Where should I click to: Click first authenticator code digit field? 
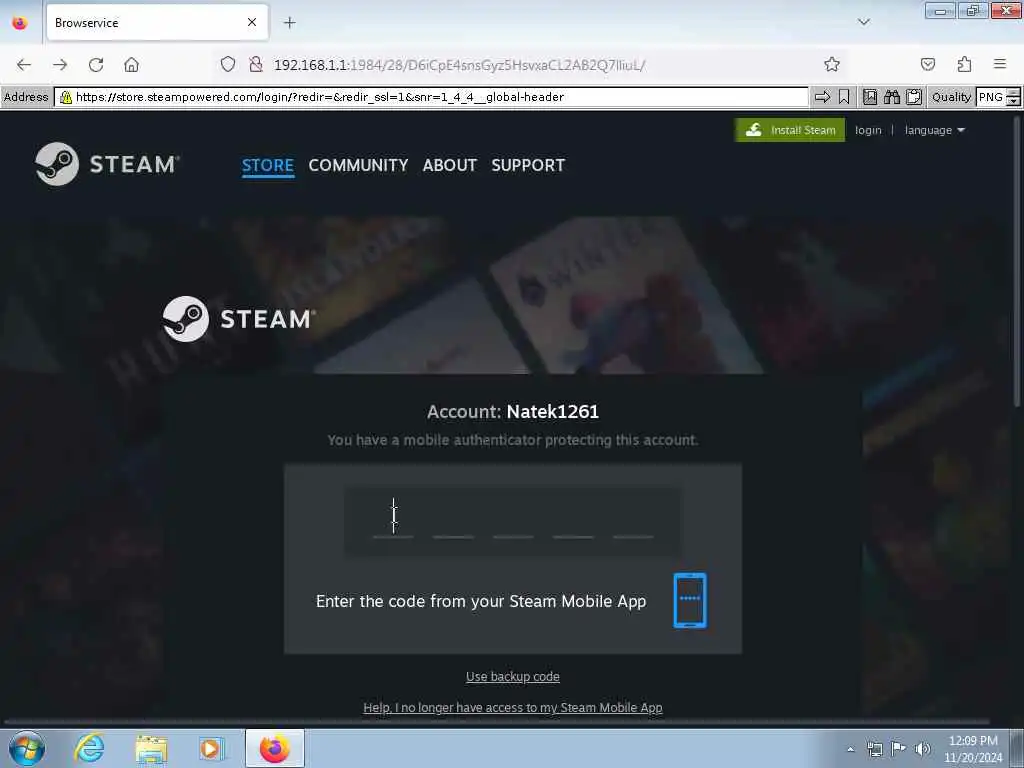pyautogui.click(x=392, y=520)
